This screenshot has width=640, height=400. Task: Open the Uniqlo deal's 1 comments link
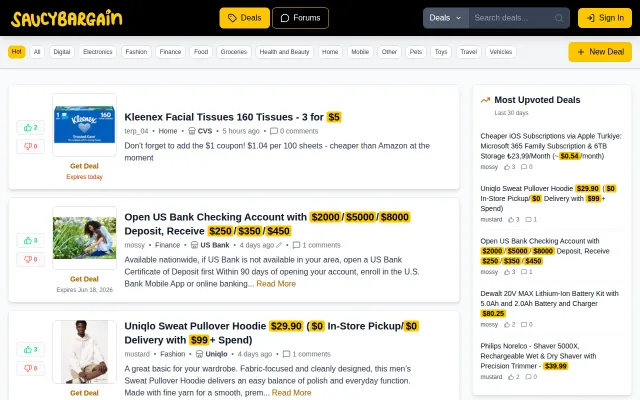pyautogui.click(x=307, y=354)
